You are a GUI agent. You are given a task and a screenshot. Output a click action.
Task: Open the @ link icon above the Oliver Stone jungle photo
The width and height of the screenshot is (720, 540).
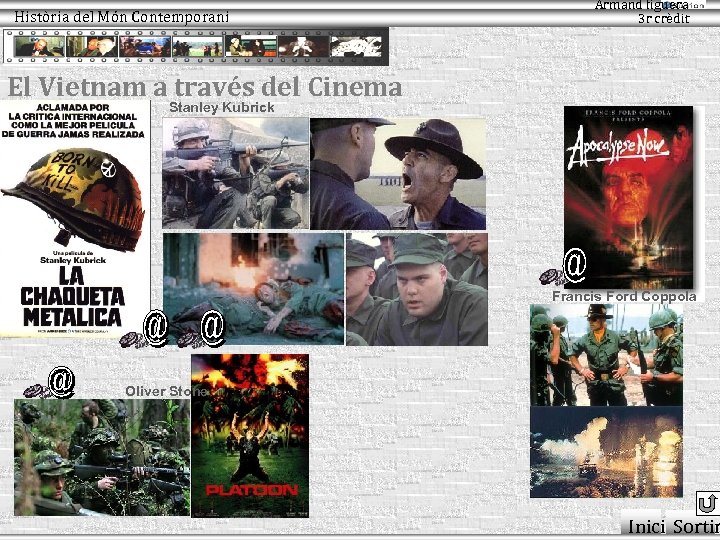(61, 382)
